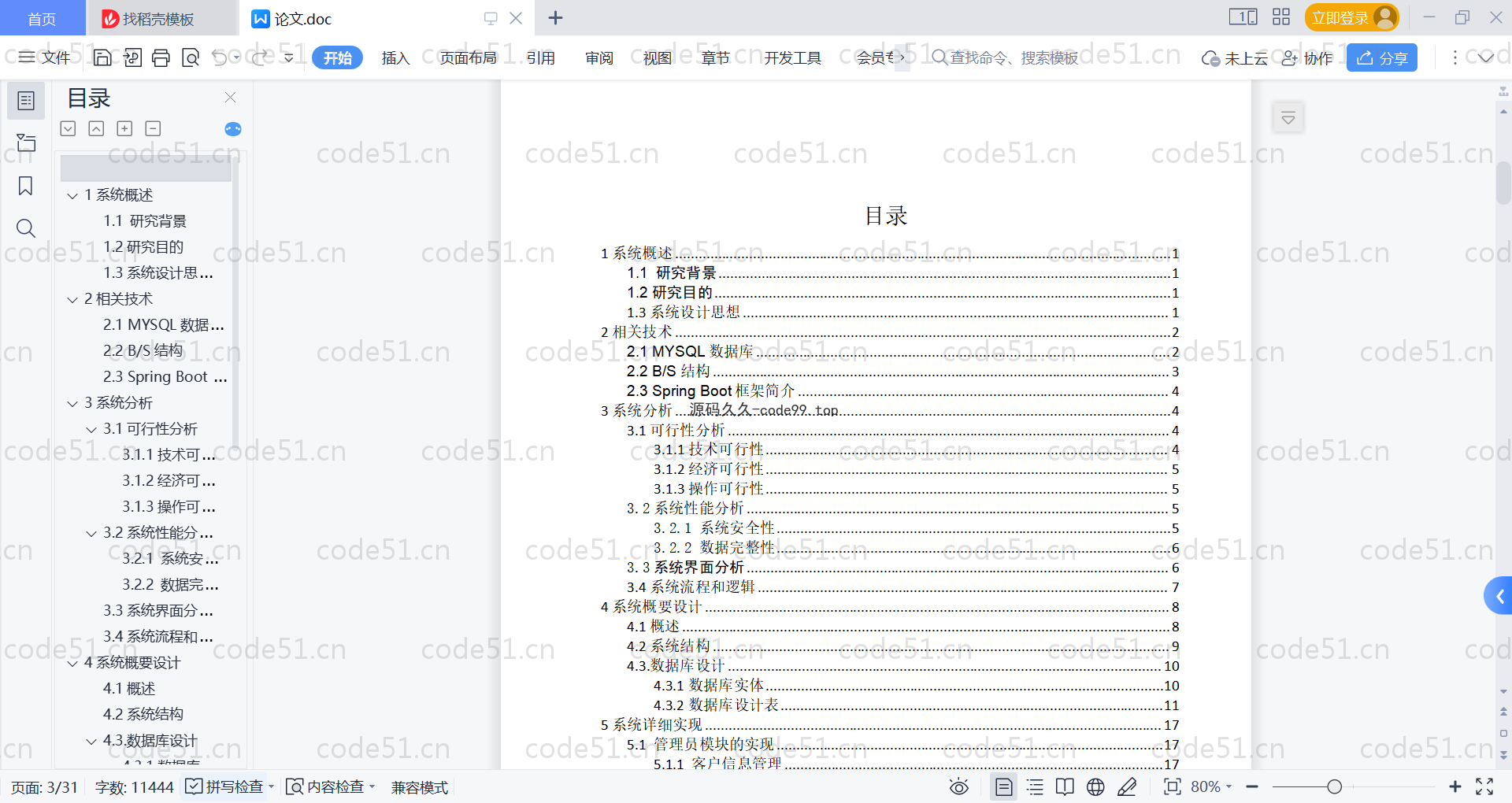Image resolution: width=1512 pixels, height=803 pixels.
Task: Open the 80% zoom level dropdown
Action: point(1211,786)
